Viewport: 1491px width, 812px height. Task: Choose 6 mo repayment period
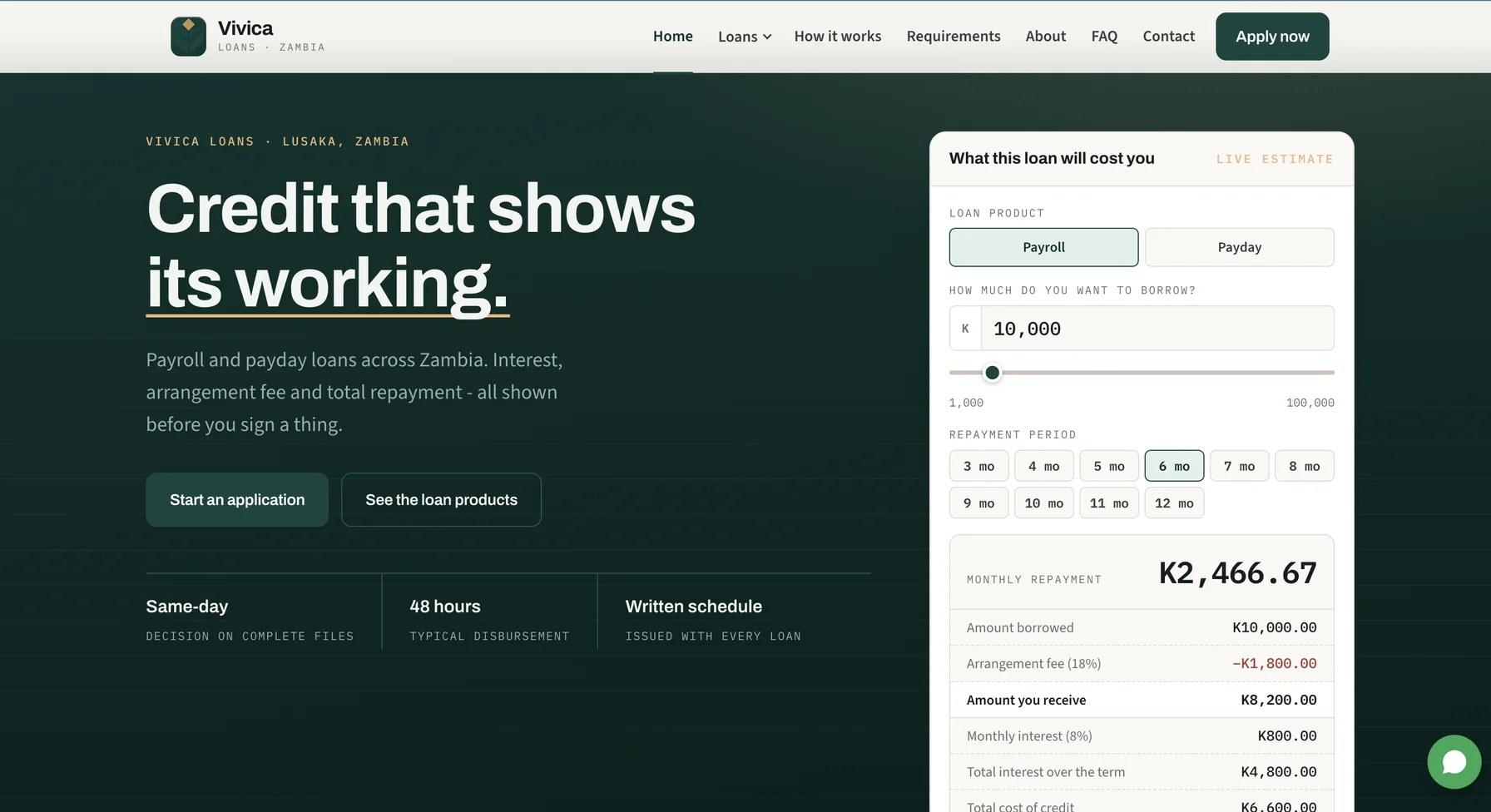pyautogui.click(x=1174, y=466)
